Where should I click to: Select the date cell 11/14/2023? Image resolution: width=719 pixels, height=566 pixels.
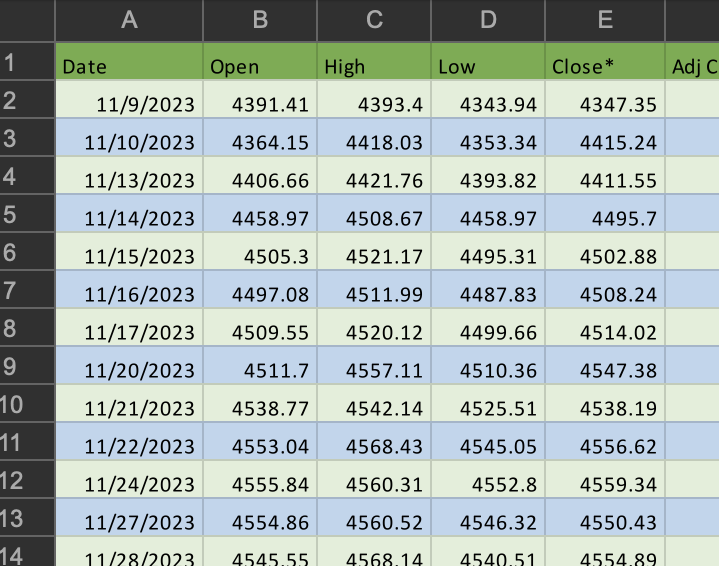point(129,213)
